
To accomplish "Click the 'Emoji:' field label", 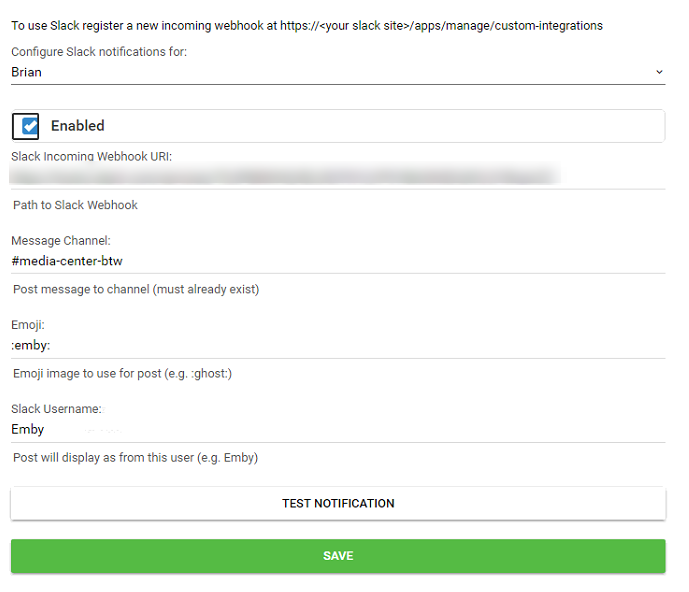I will coord(28,325).
